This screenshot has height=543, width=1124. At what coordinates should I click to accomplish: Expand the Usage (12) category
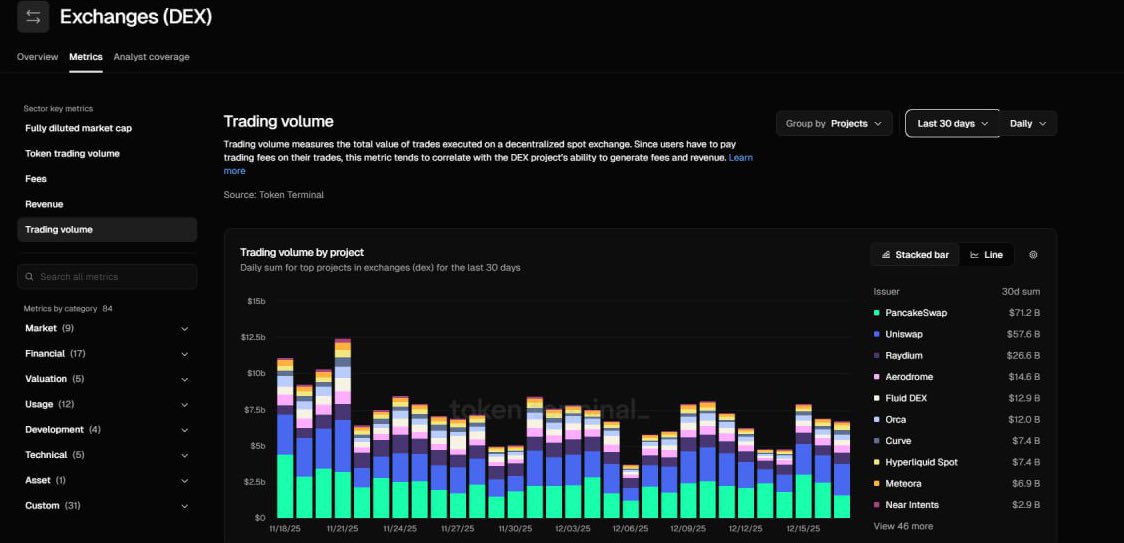[x=107, y=405]
